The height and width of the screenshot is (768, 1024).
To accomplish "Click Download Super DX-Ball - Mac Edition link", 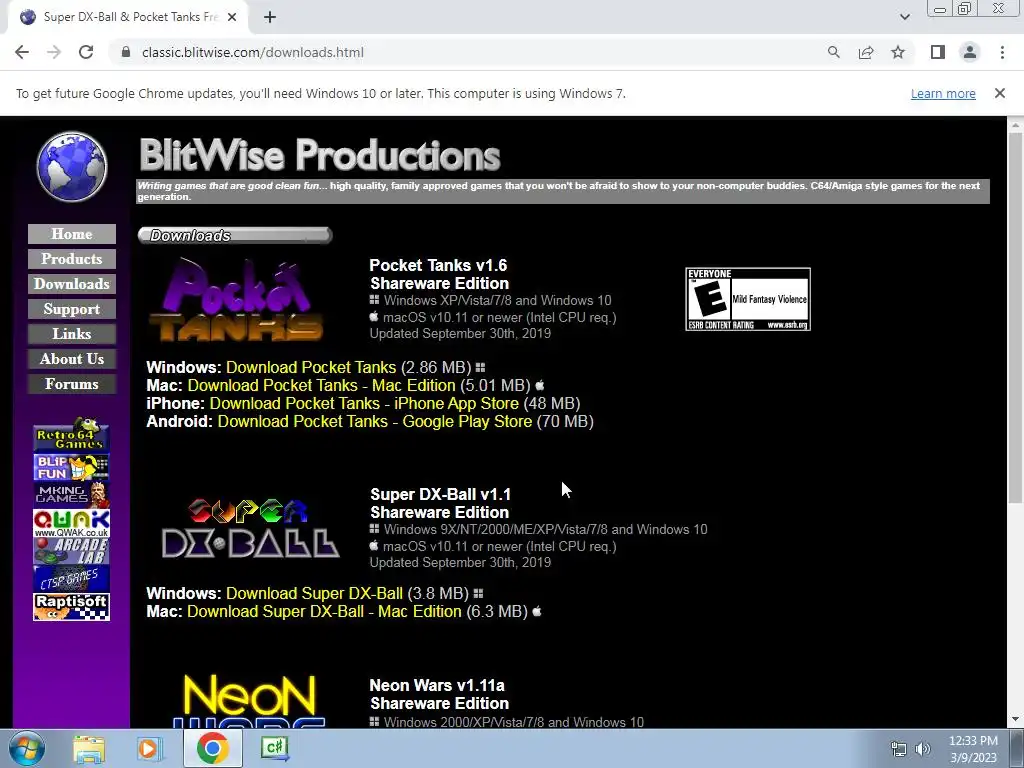I will tap(324, 612).
